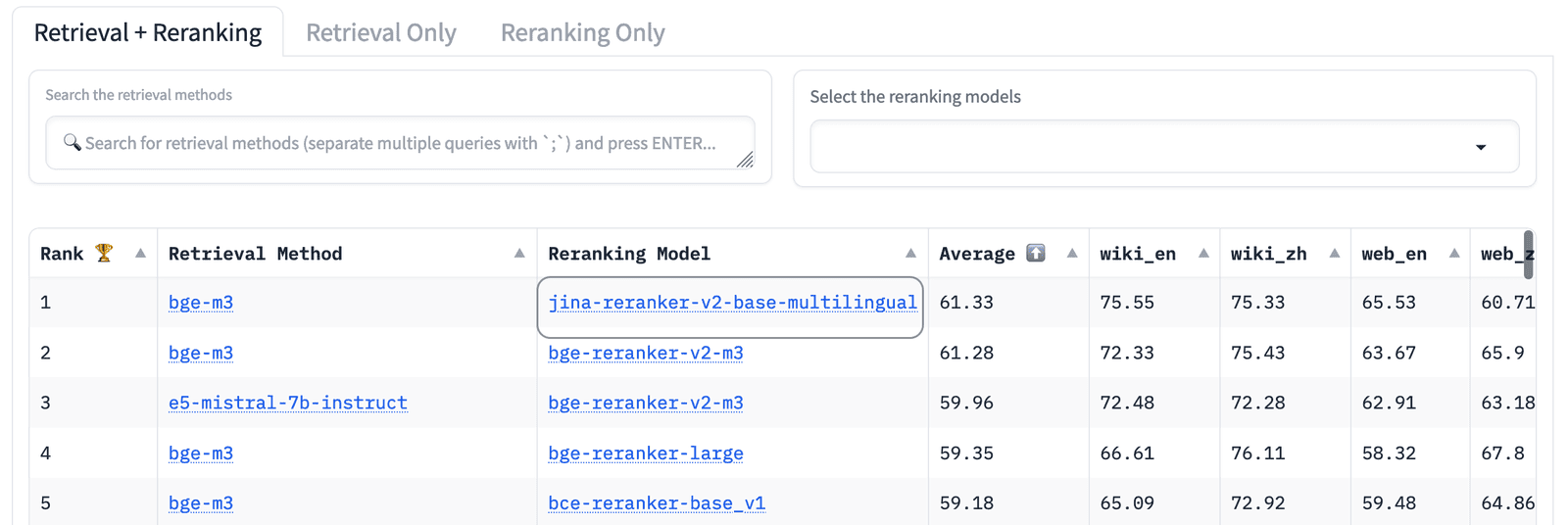Screen dimensions: 1568x525
Task: Select wiki_zh value 75.33
Action: click(1258, 303)
